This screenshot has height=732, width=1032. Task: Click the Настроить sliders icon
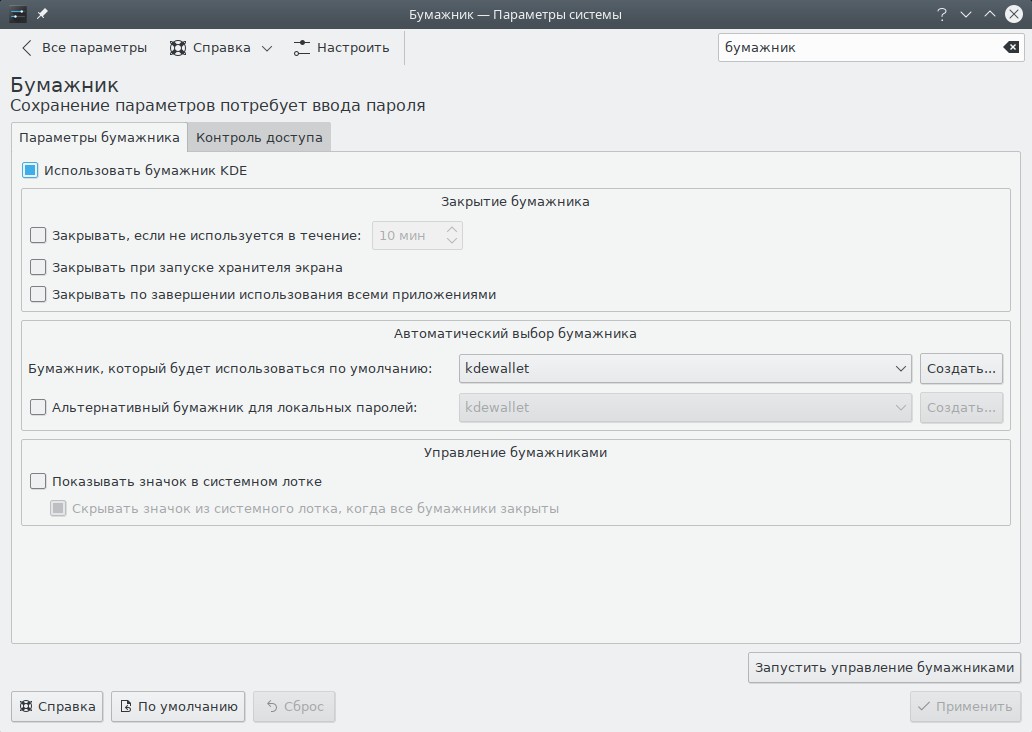[303, 47]
